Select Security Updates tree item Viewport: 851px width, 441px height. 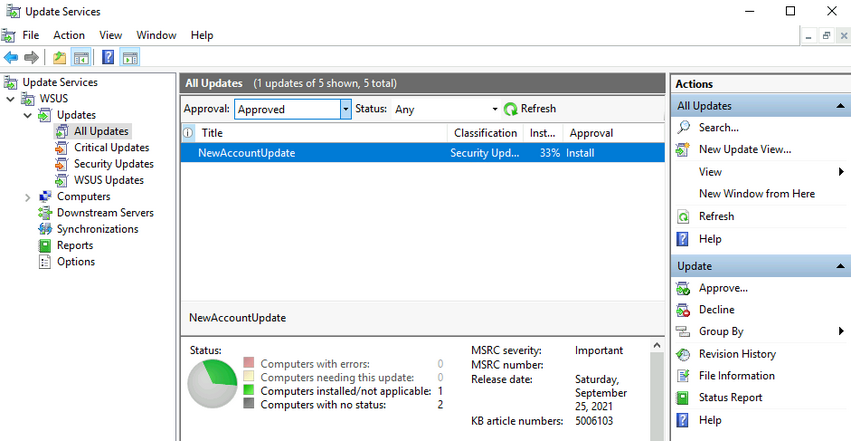point(114,164)
